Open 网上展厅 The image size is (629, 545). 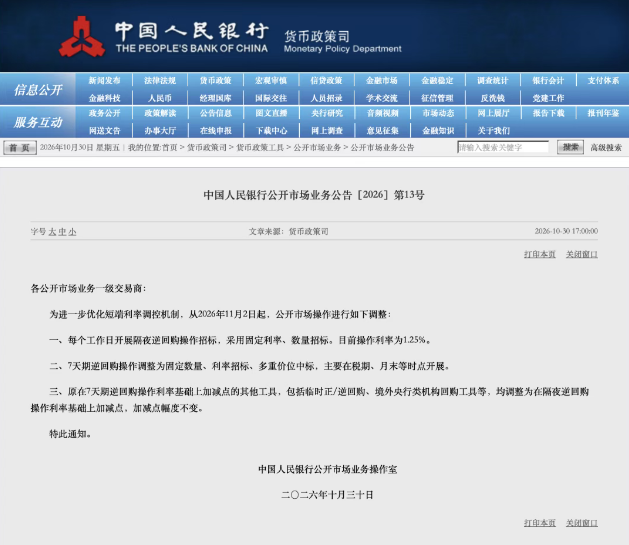[493, 113]
